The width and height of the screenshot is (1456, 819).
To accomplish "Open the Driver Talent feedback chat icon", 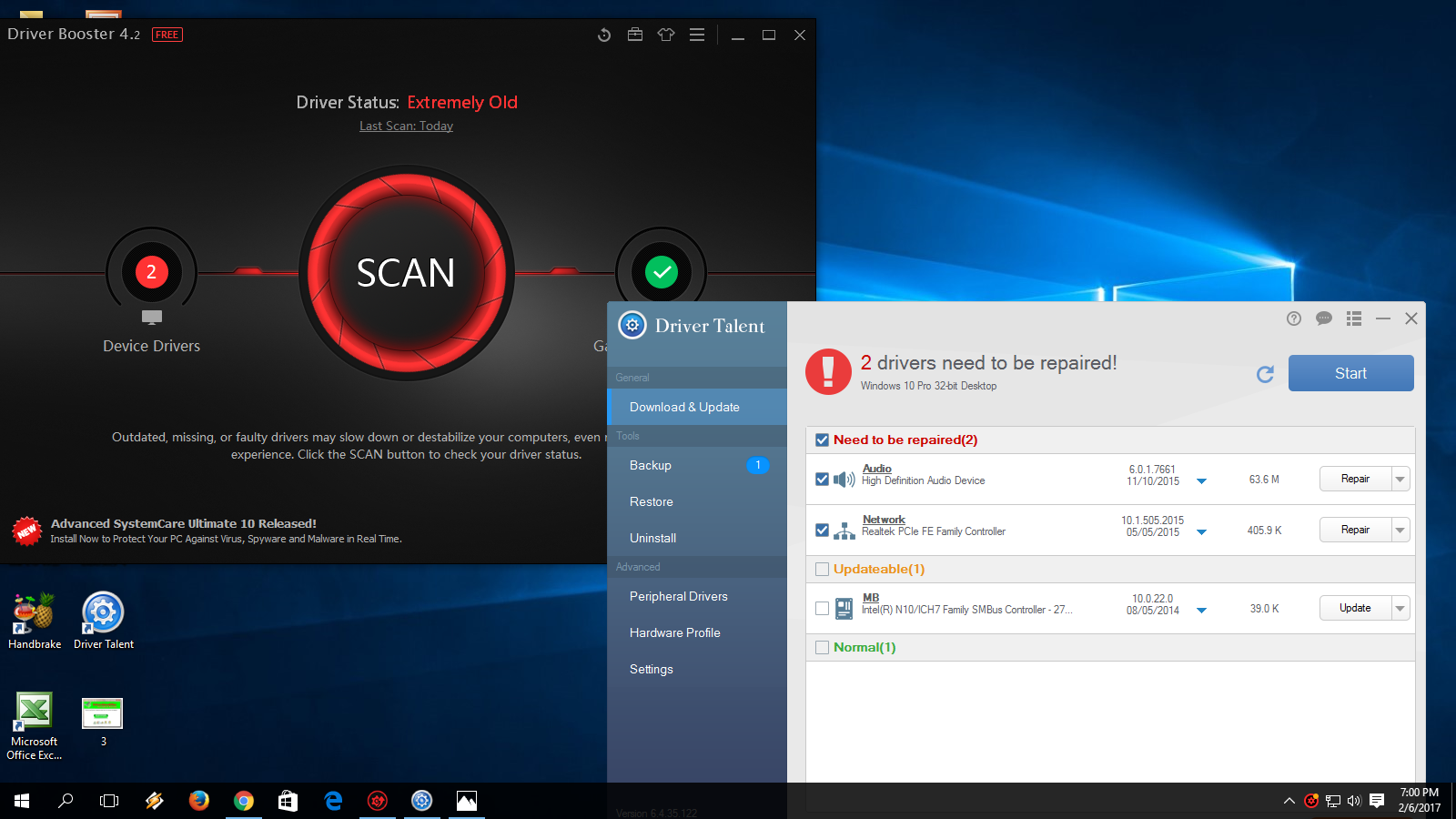I will tap(1324, 318).
